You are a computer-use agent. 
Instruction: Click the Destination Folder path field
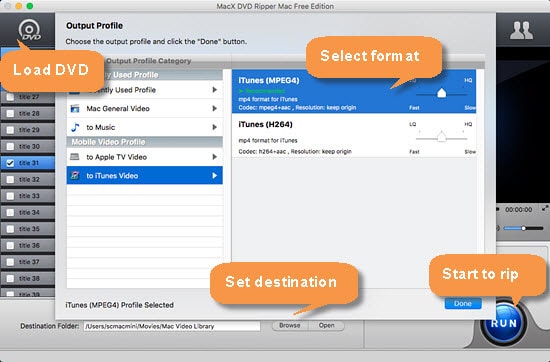(172, 326)
